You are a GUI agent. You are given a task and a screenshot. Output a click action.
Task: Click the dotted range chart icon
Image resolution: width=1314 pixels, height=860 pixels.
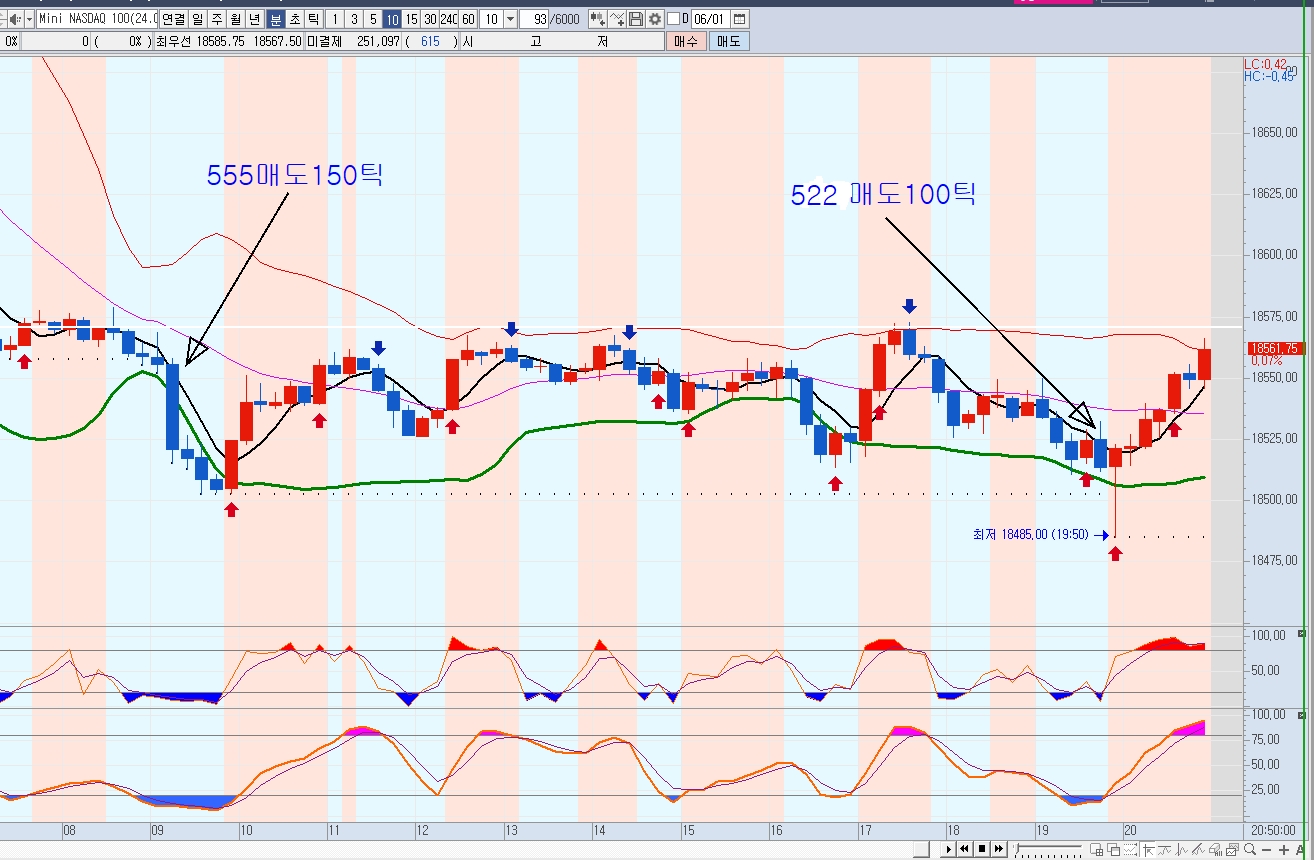[x=1130, y=849]
